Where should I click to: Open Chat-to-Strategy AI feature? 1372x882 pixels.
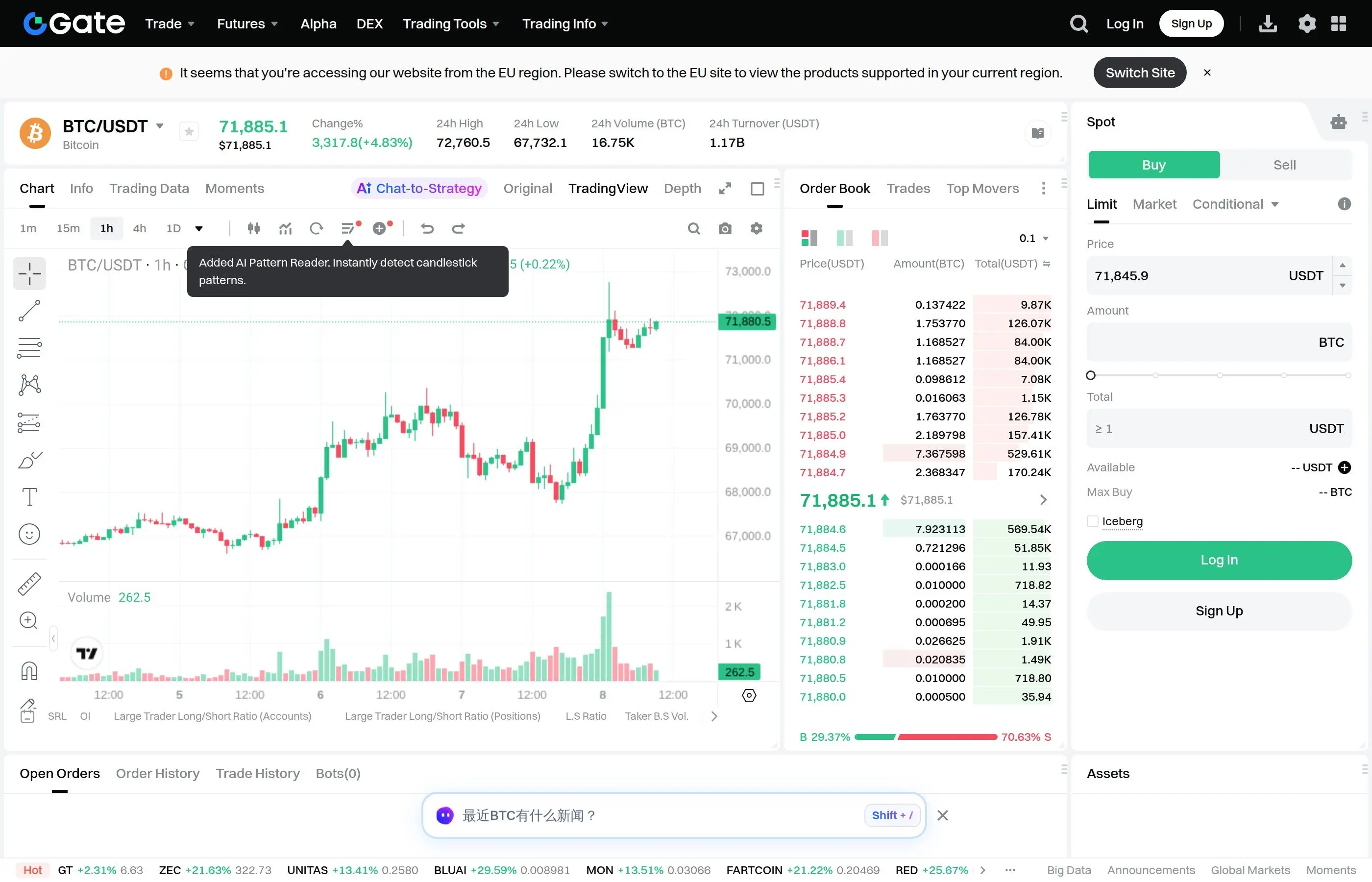(x=419, y=189)
